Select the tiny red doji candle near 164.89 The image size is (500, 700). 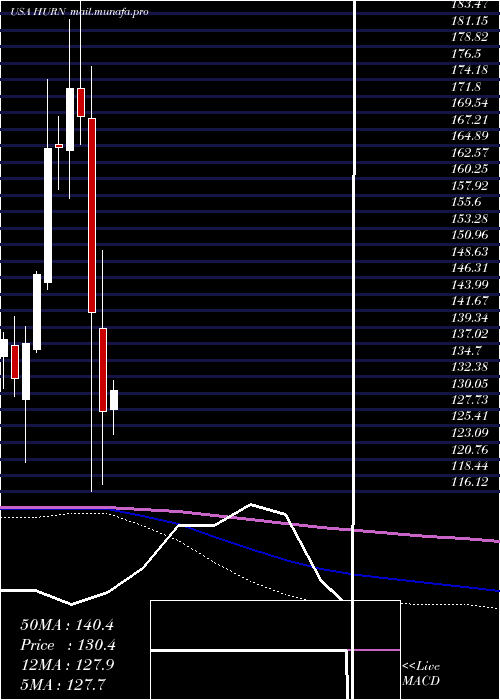(59, 146)
